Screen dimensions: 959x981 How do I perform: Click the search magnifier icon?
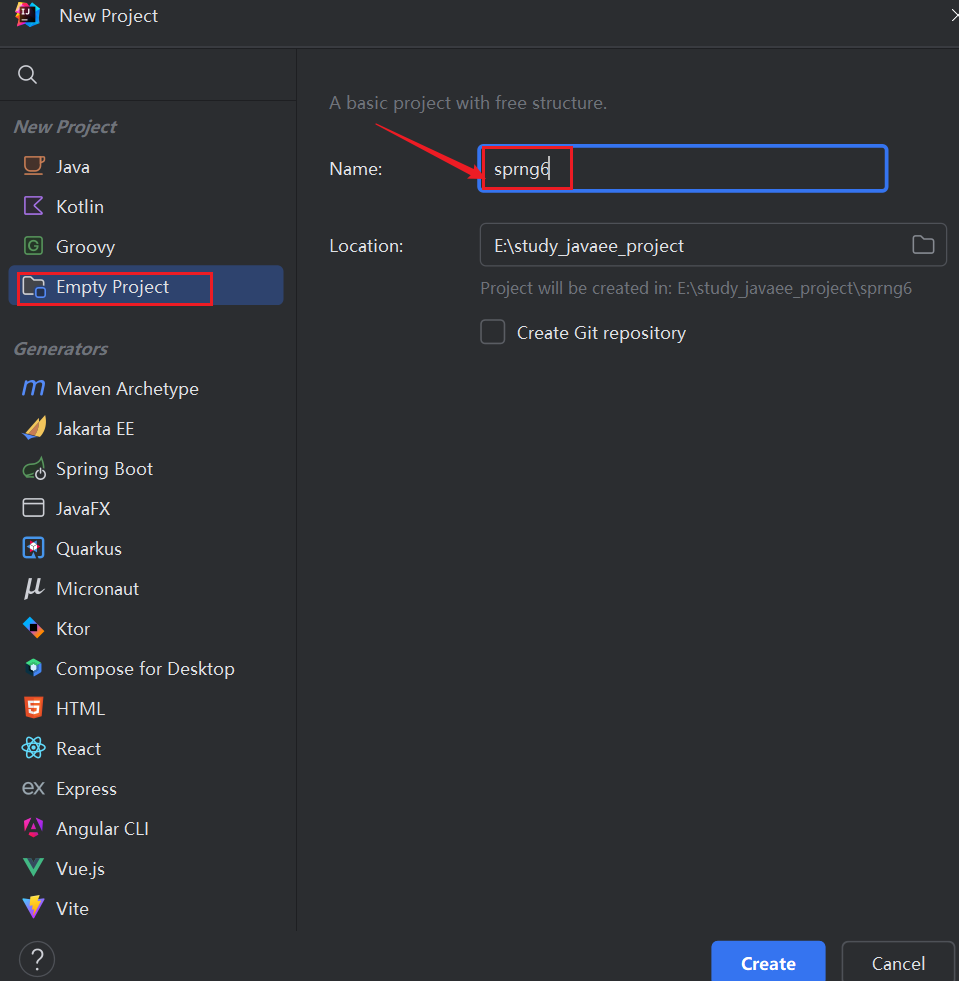28,74
